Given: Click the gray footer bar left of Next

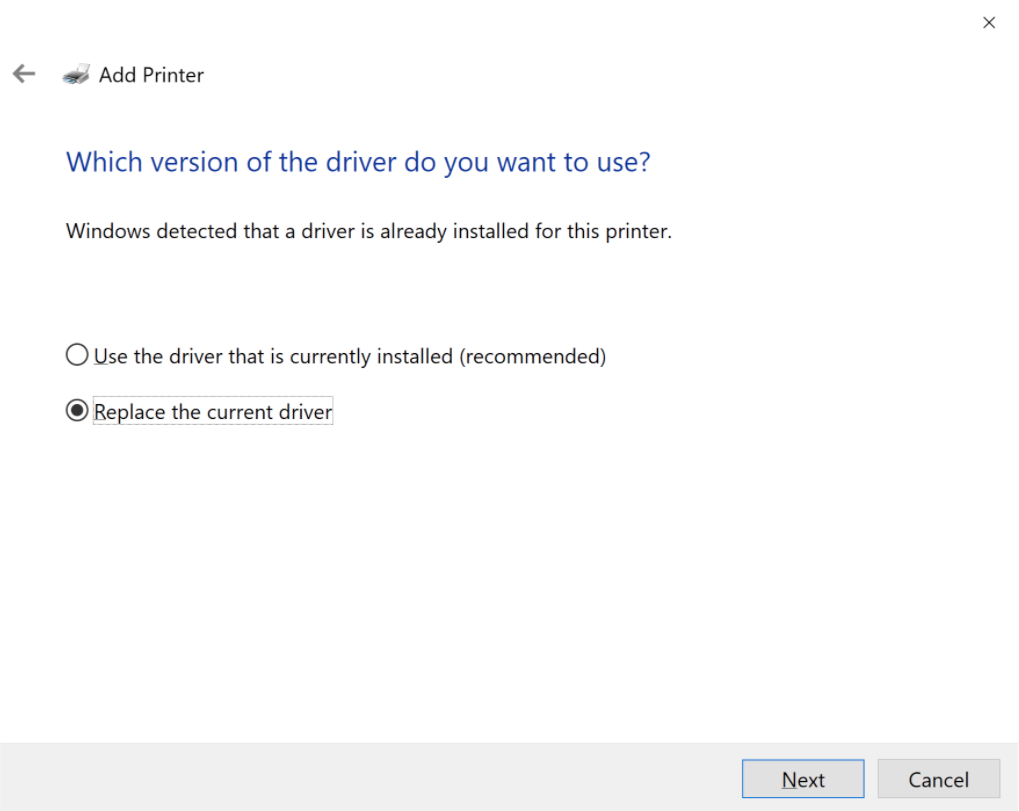Looking at the screenshot, I should pos(370,777).
